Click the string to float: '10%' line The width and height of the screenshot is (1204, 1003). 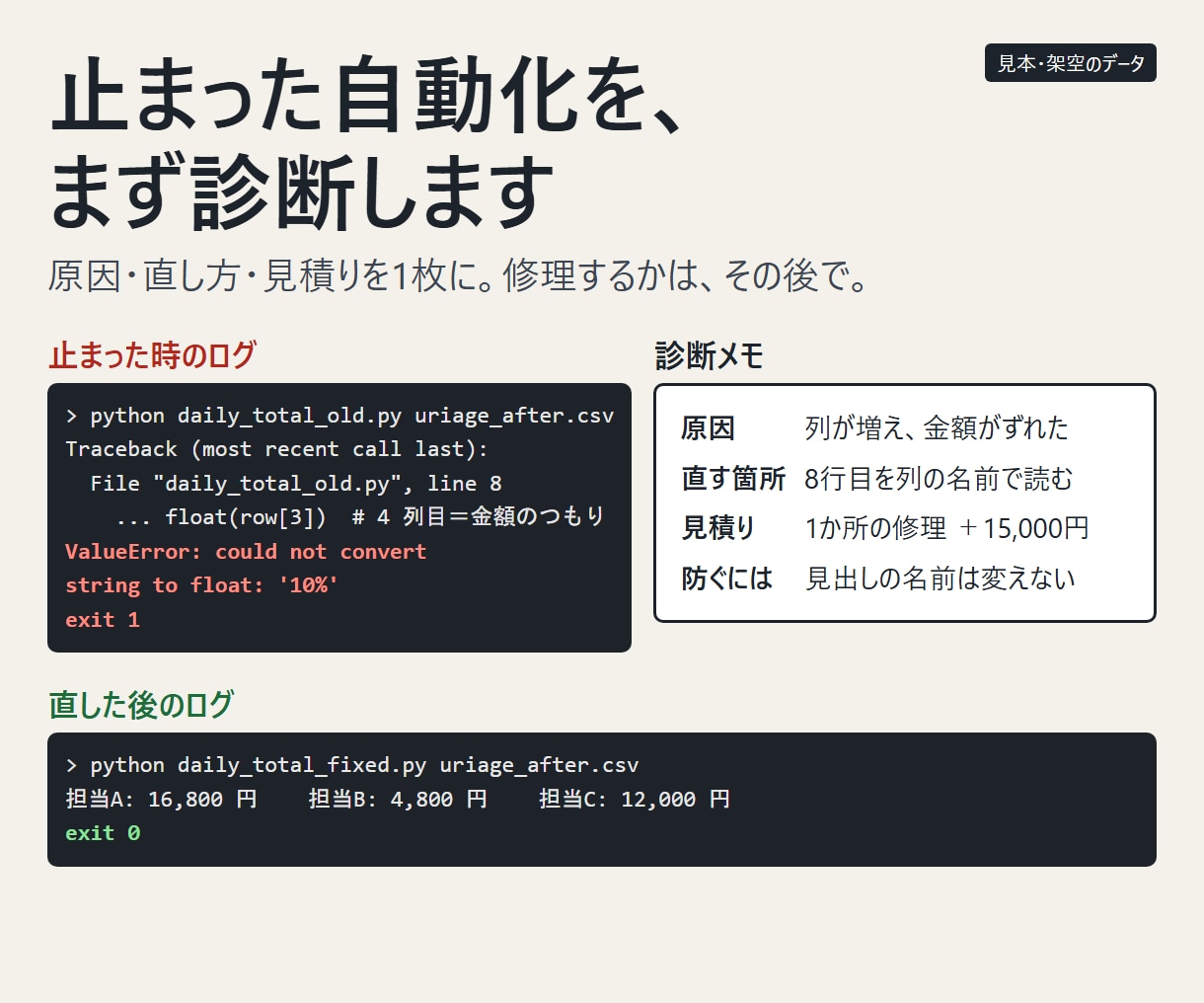(x=202, y=585)
